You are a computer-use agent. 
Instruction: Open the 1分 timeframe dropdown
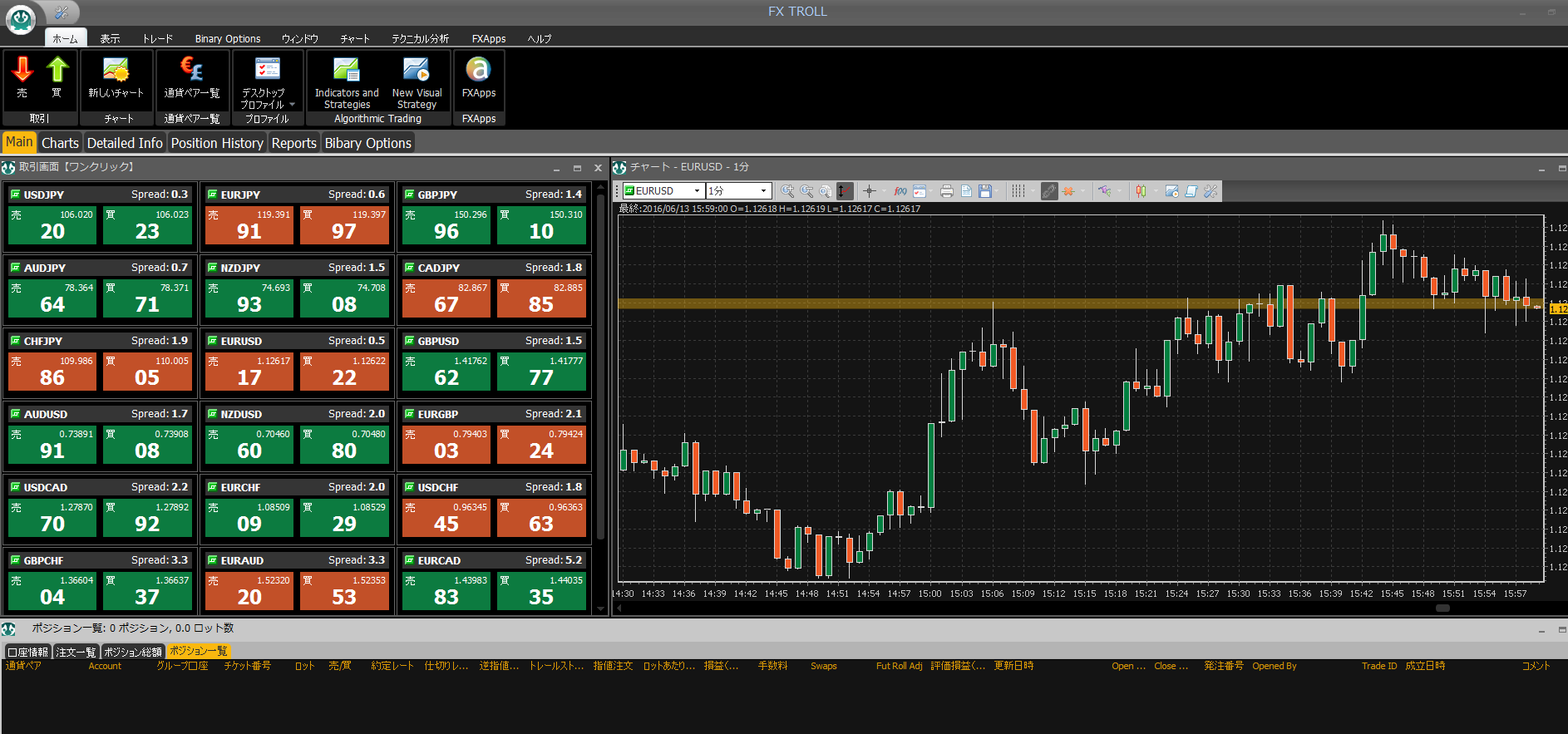point(763,191)
